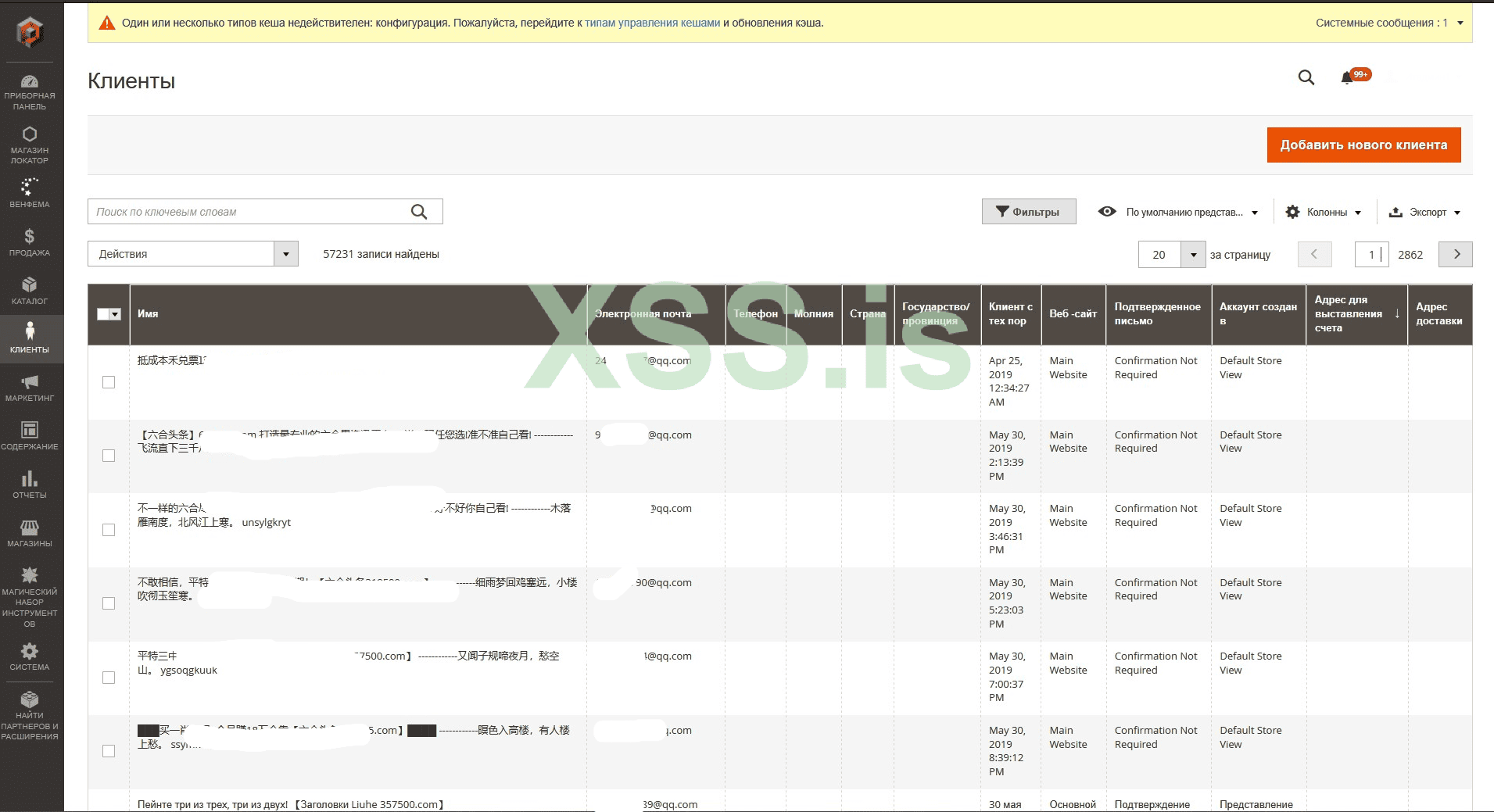Open the Продажа sales icon
The image size is (1494, 812).
[x=30, y=236]
